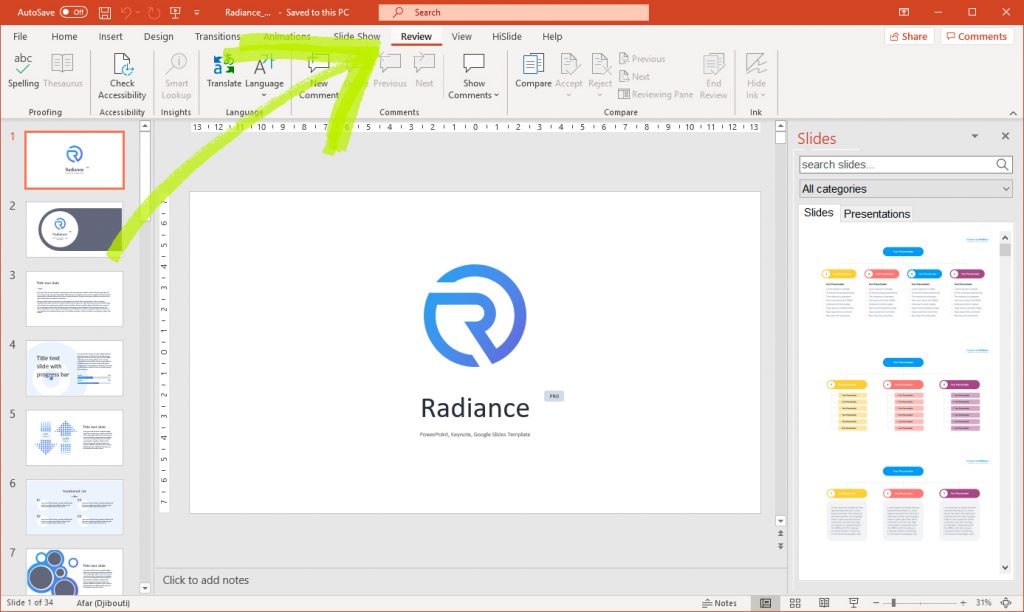Open the All categories dropdown
Image resolution: width=1024 pixels, height=612 pixels.
[x=906, y=189]
